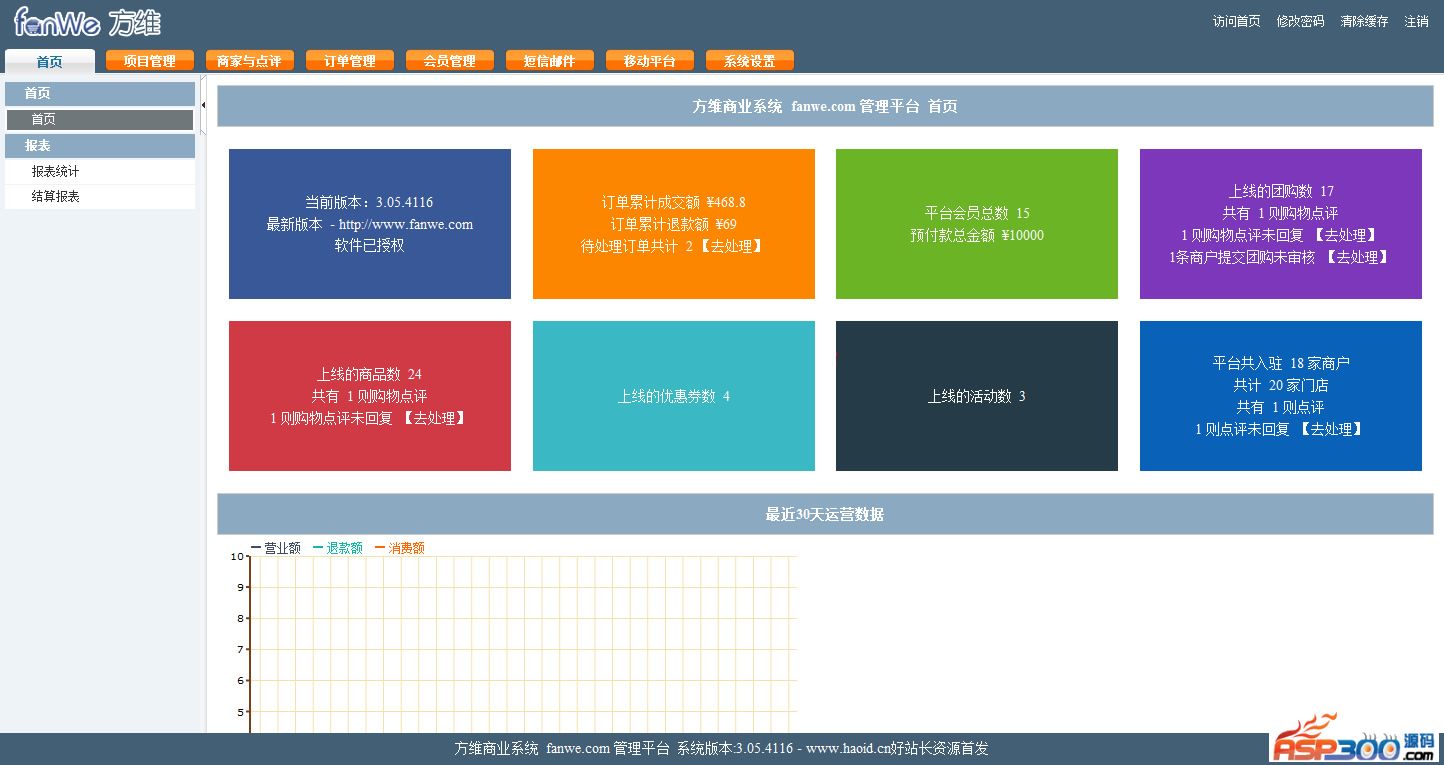Click the footer text 系统版本:3.05.4116

[x=735, y=748]
